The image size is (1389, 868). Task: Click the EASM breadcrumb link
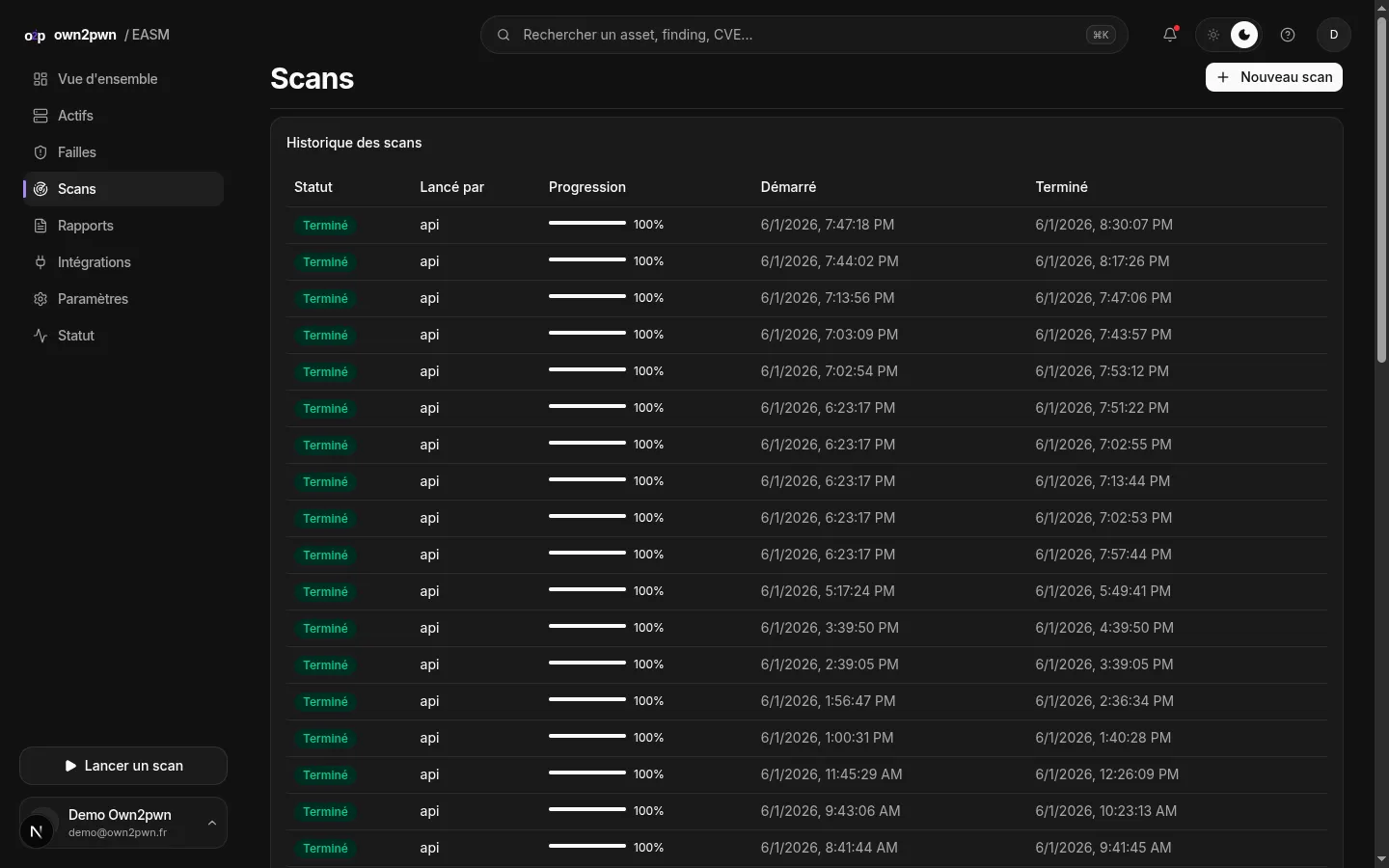tap(150, 35)
